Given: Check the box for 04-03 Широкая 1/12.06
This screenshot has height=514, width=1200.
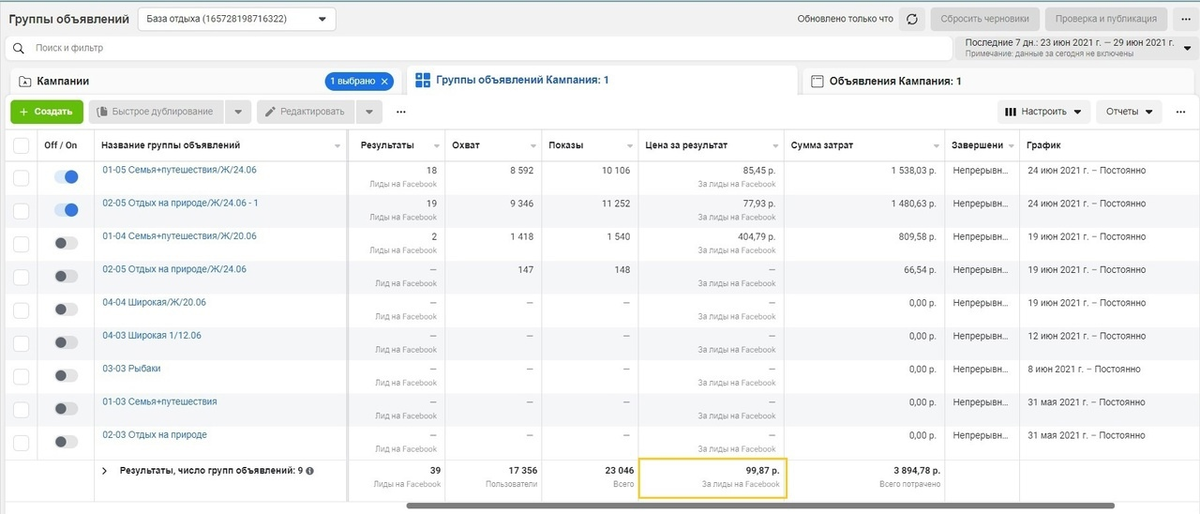Looking at the screenshot, I should (21, 342).
